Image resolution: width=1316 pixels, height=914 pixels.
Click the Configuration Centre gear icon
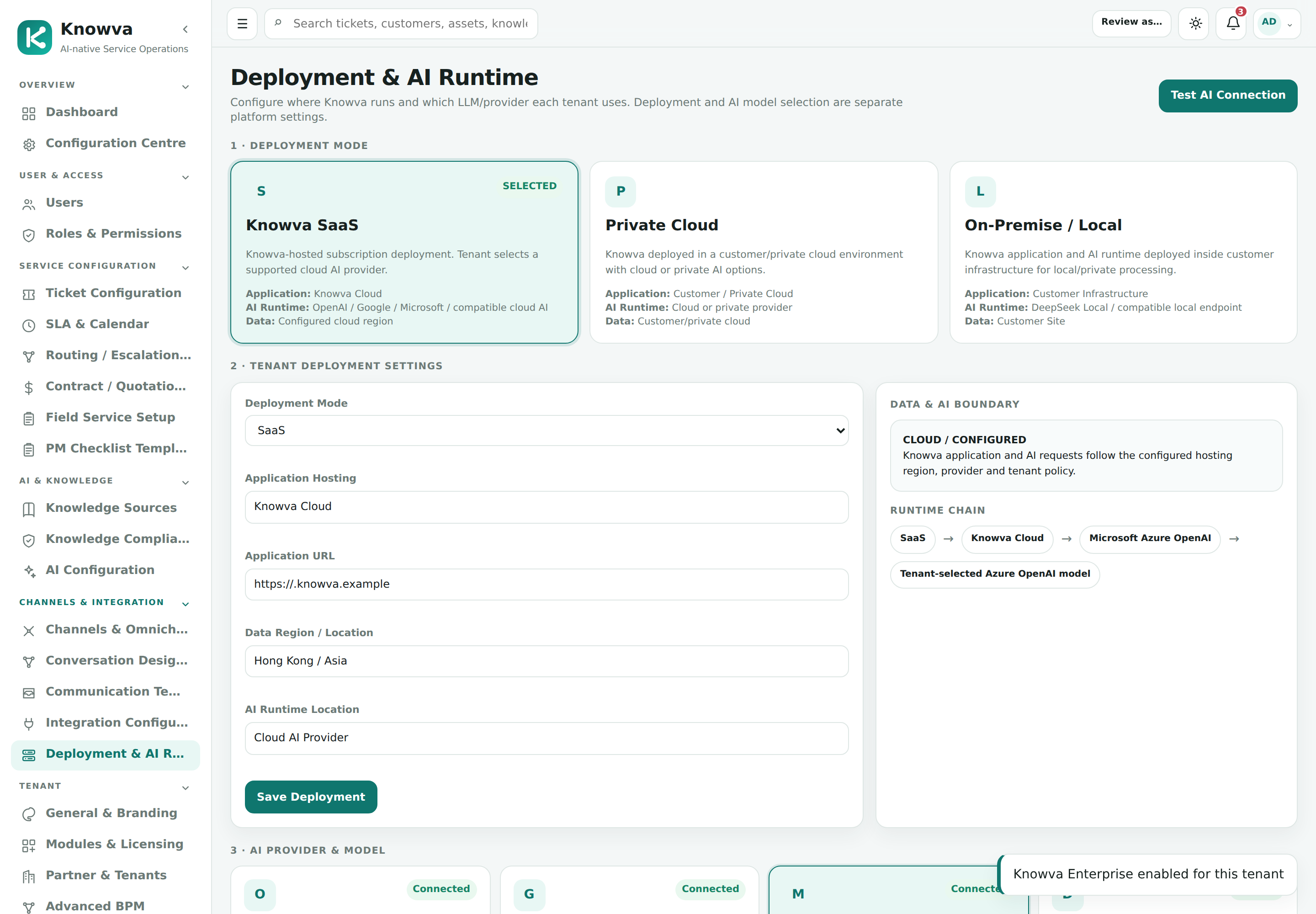pos(29,144)
